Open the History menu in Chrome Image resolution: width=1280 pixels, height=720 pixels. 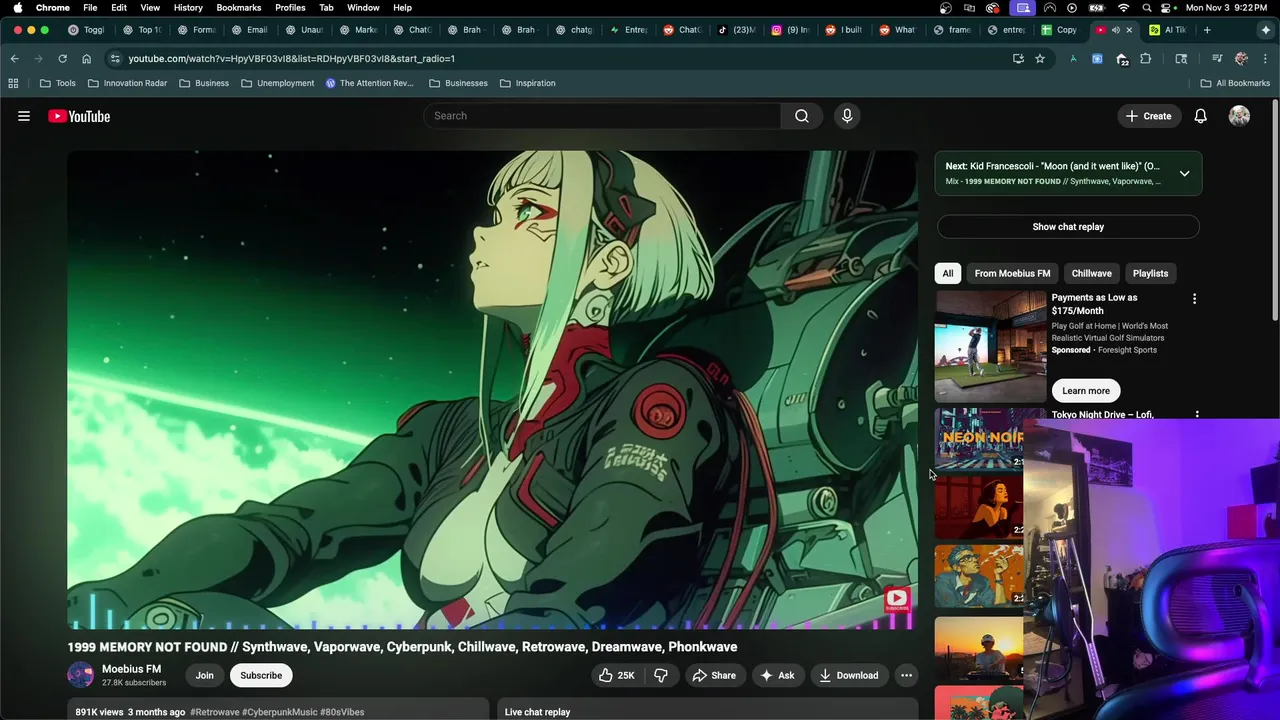(x=188, y=7)
